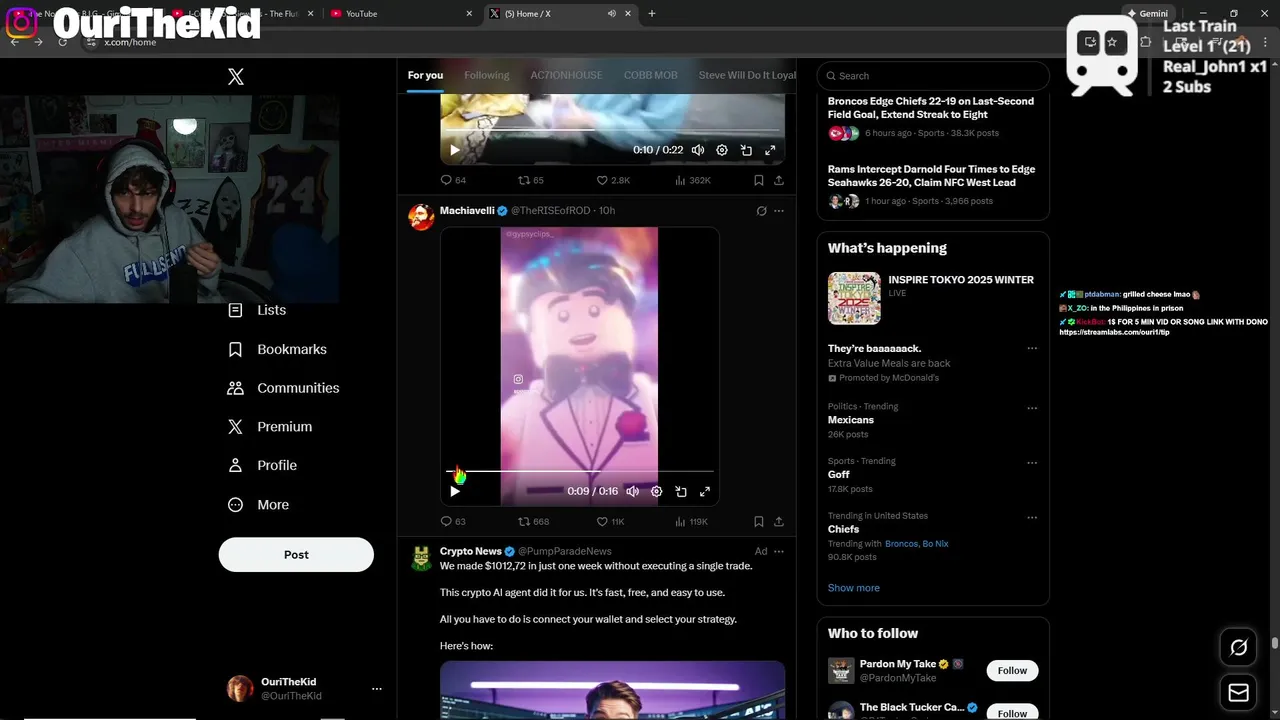Image resolution: width=1280 pixels, height=720 pixels.
Task: View analytics of post with 362K views
Action: [x=693, y=180]
